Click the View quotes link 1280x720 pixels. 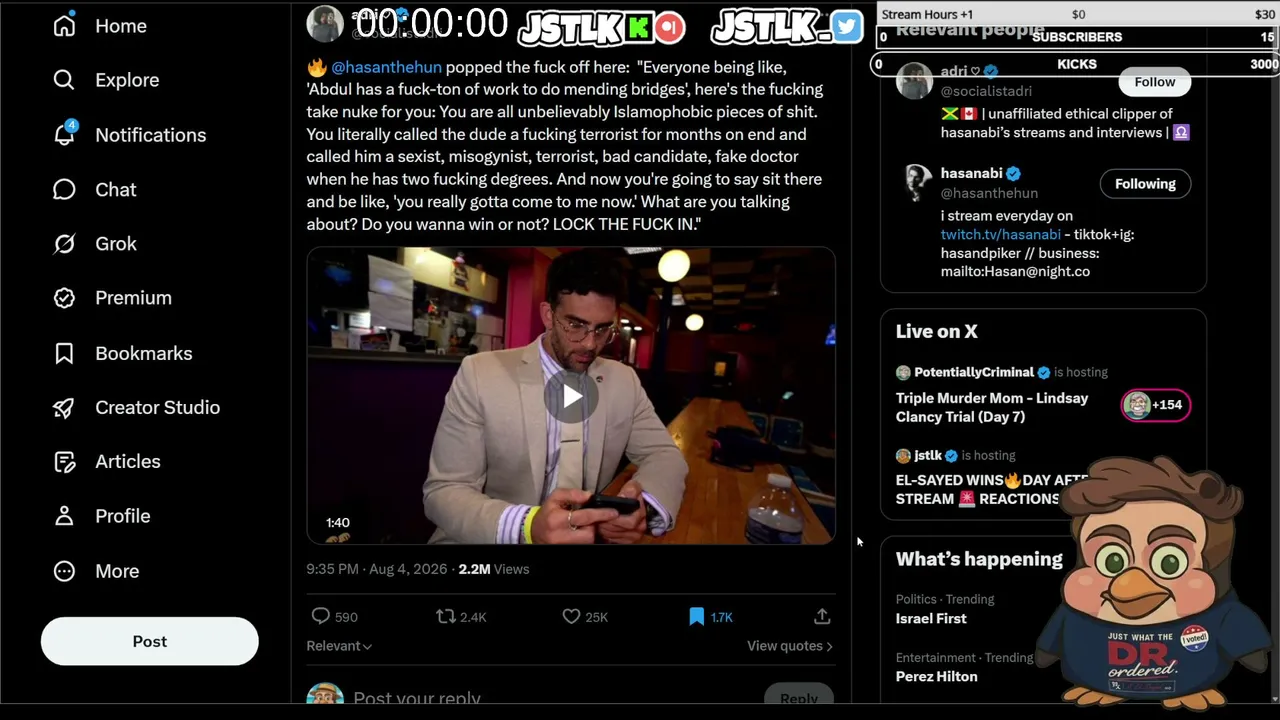click(x=790, y=646)
